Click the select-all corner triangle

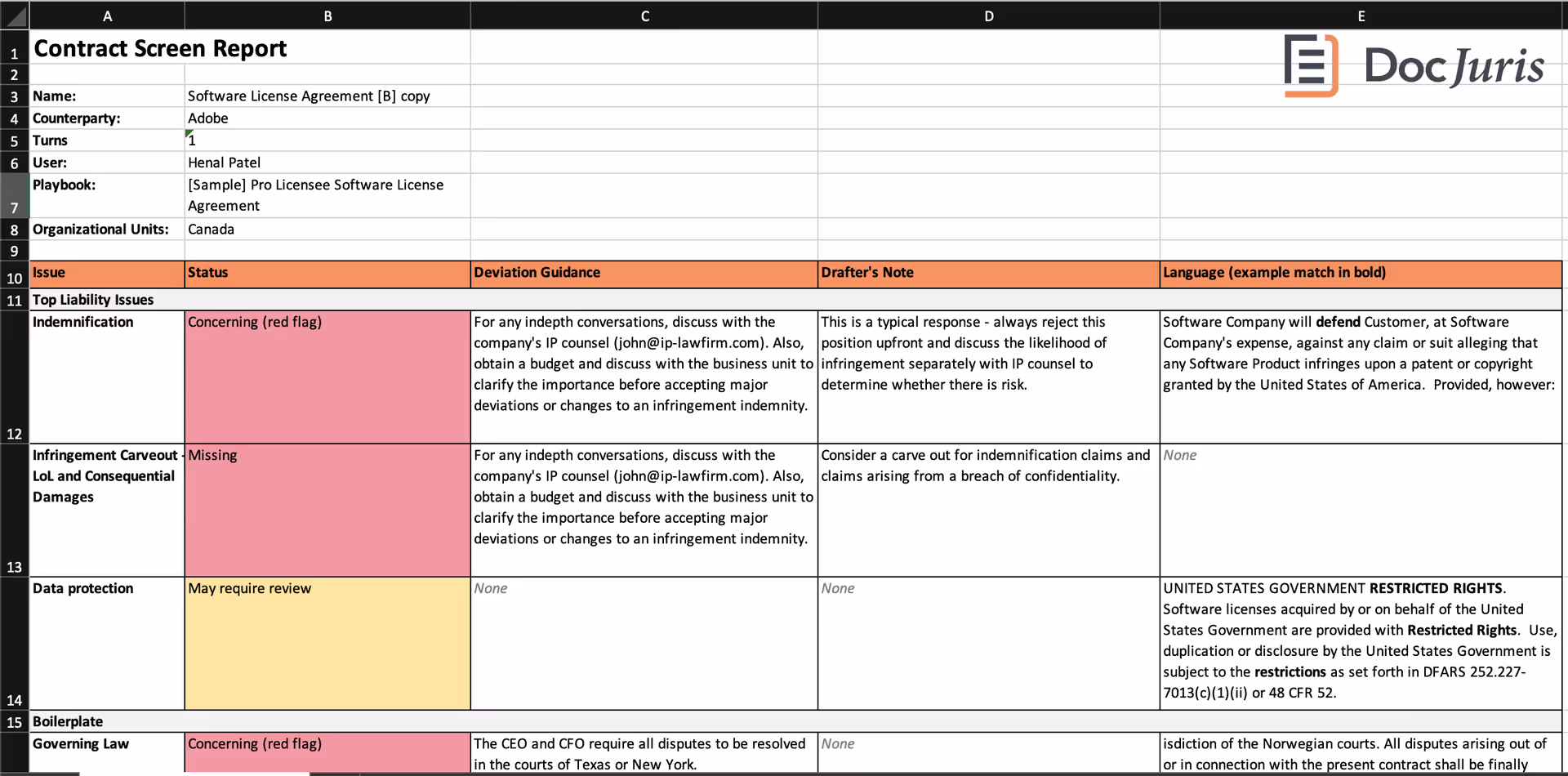pyautogui.click(x=15, y=16)
